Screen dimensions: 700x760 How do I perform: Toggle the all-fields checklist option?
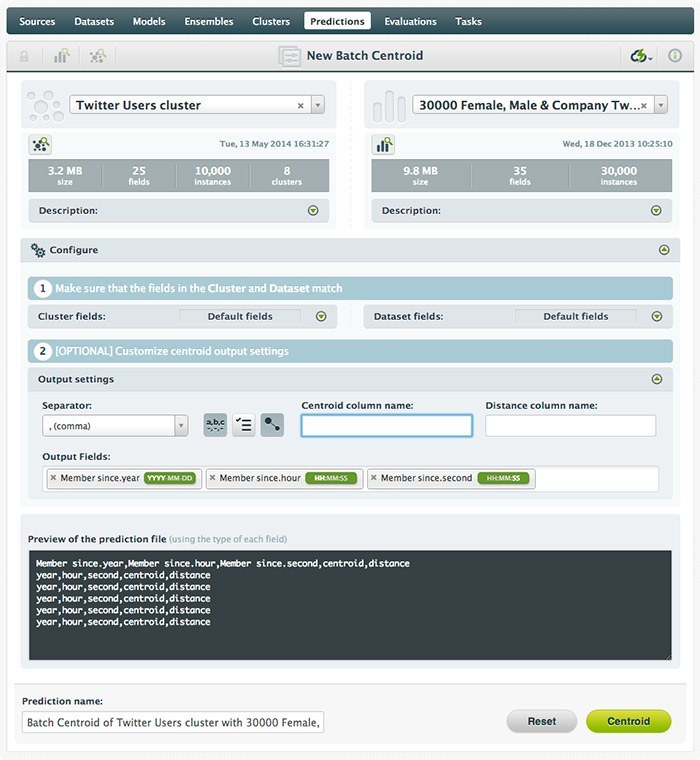[x=243, y=424]
